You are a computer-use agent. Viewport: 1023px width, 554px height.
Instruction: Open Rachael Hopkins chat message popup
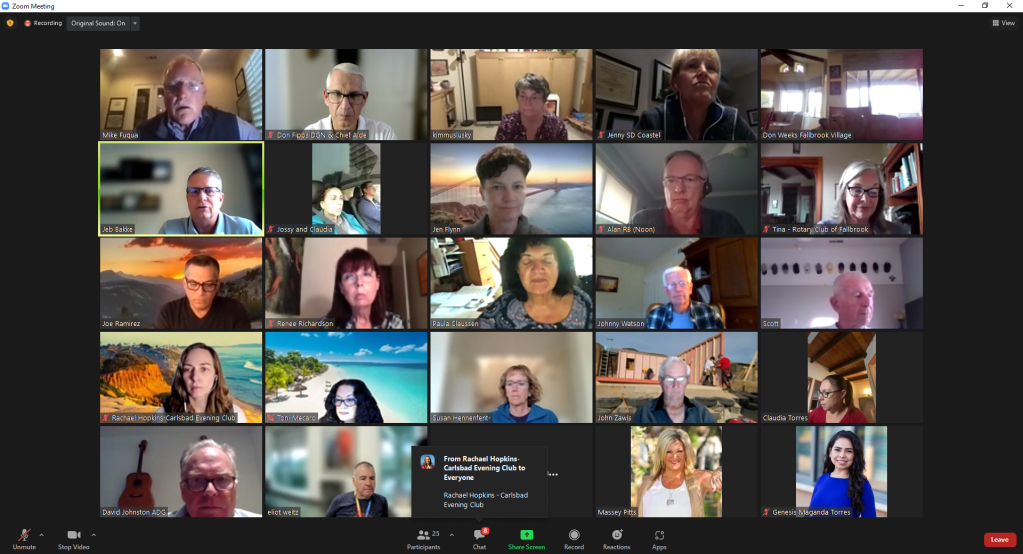480,474
